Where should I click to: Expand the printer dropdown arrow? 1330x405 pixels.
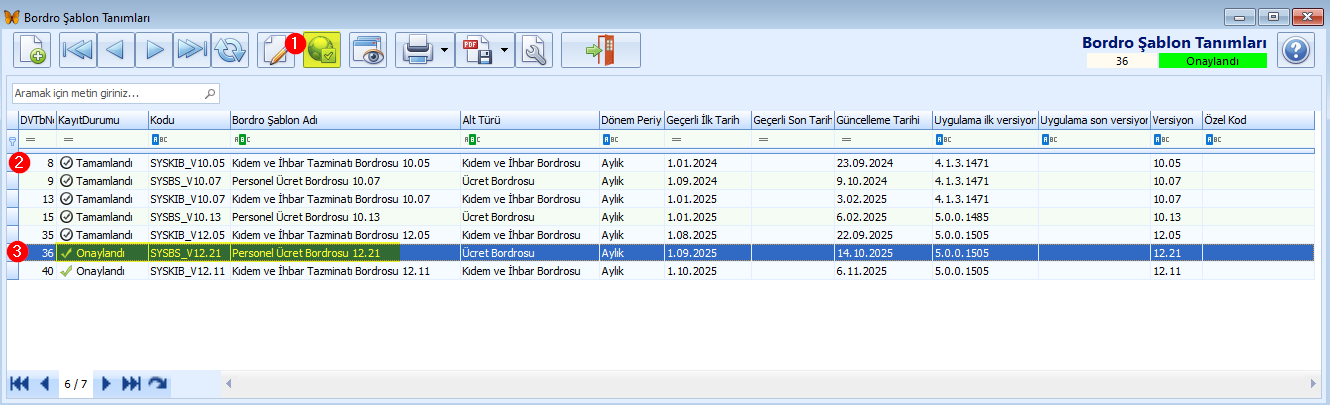coord(443,50)
